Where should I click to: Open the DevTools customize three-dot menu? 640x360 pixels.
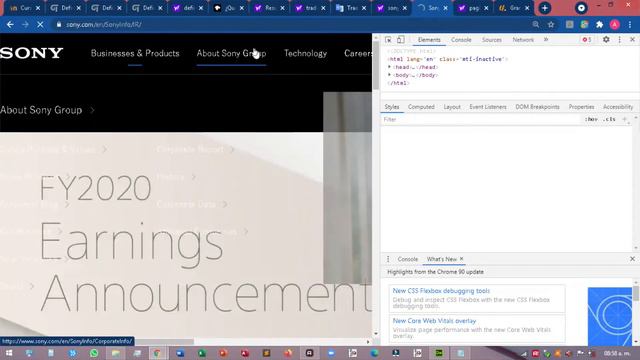[620, 40]
